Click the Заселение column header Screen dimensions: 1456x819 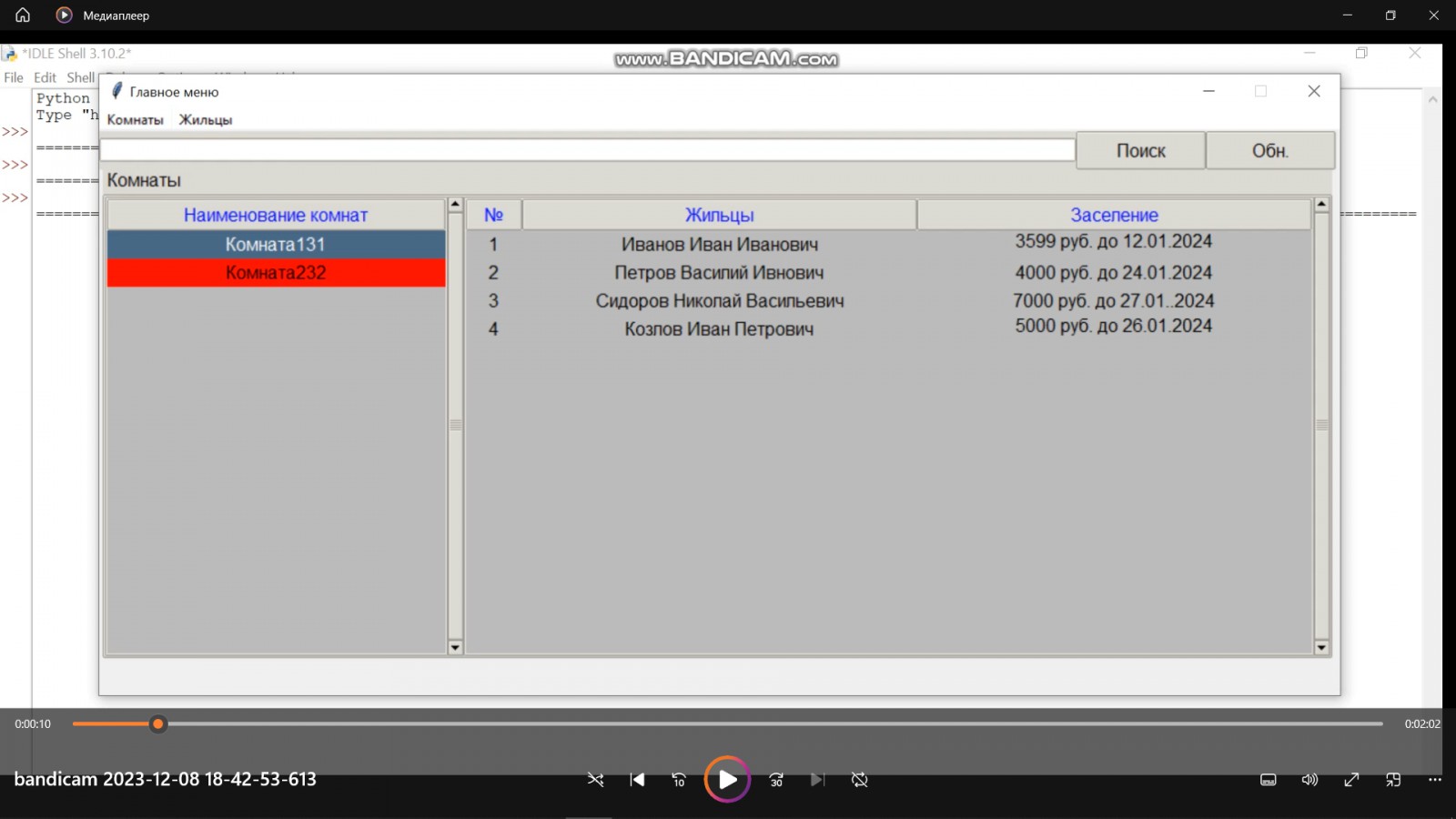pyautogui.click(x=1114, y=215)
